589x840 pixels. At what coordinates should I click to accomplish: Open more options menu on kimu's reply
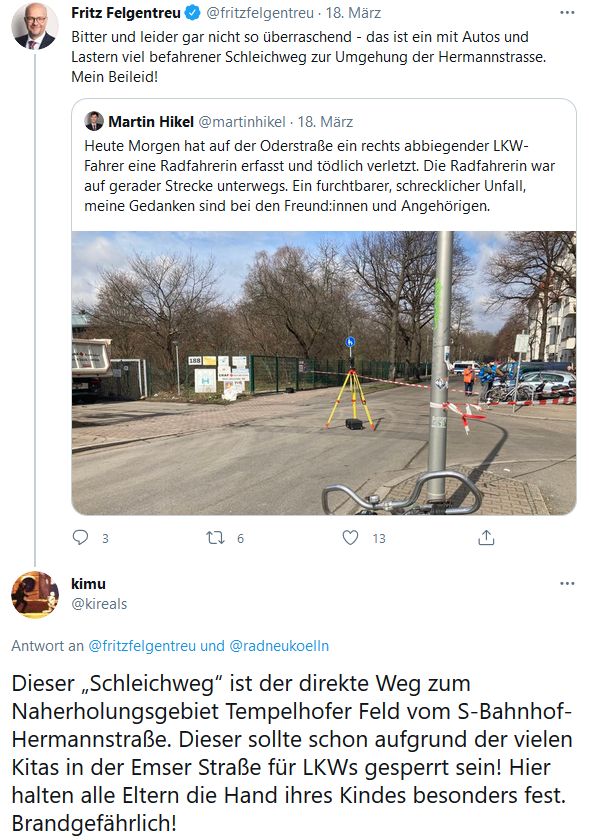click(567, 583)
